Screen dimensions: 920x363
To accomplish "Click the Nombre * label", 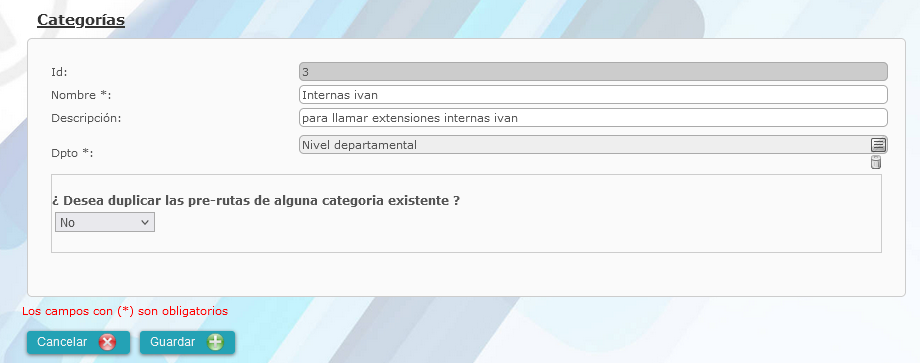I will pyautogui.click(x=81, y=95).
